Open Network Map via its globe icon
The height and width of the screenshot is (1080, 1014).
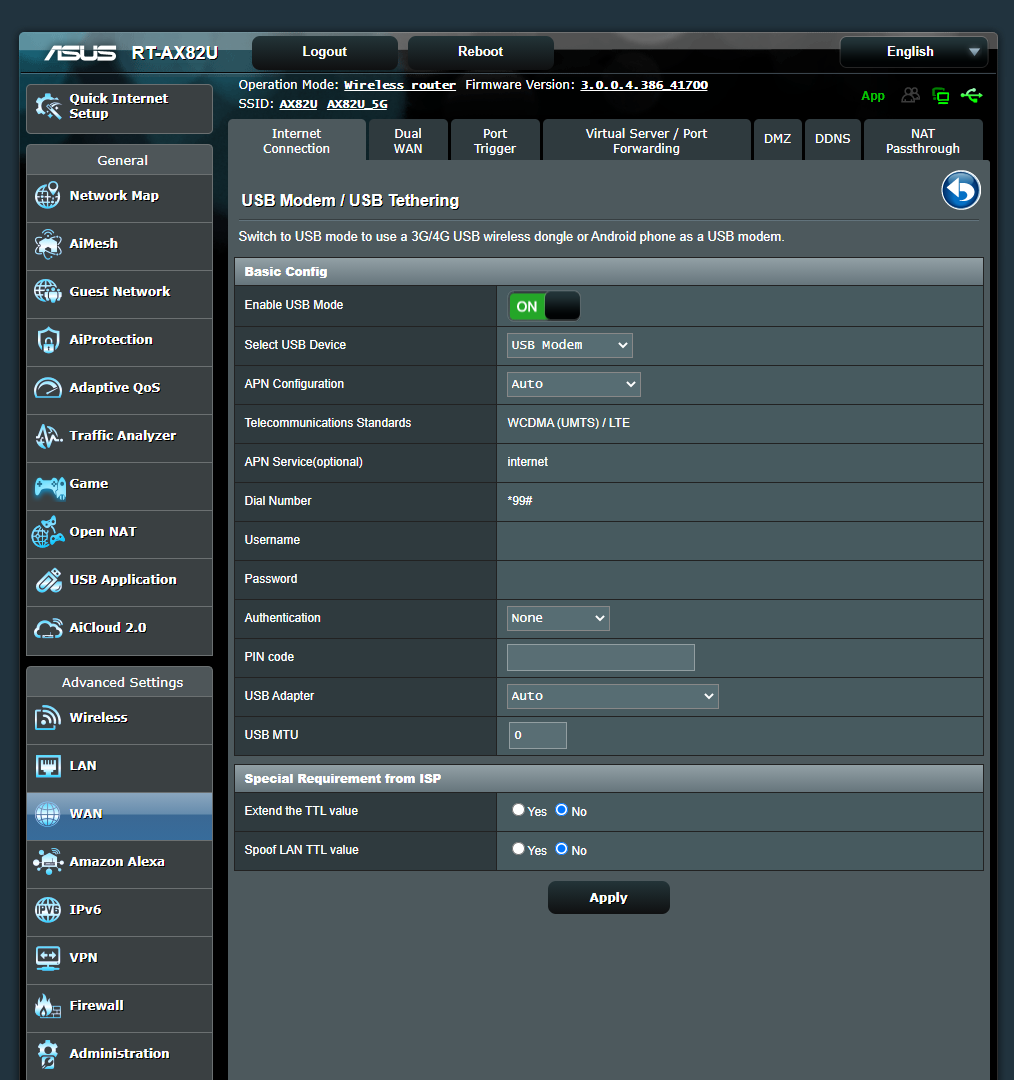click(48, 196)
